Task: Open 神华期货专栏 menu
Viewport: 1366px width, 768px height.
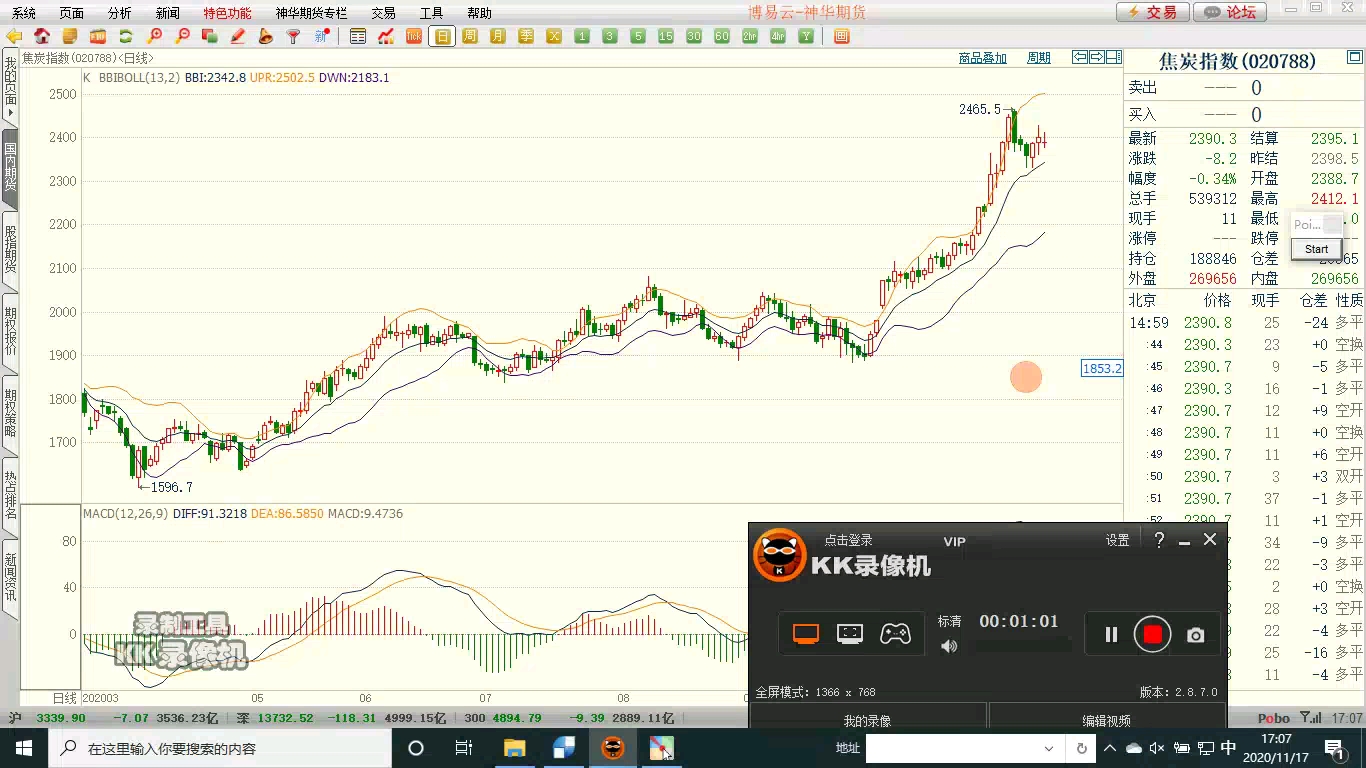Action: coord(312,13)
